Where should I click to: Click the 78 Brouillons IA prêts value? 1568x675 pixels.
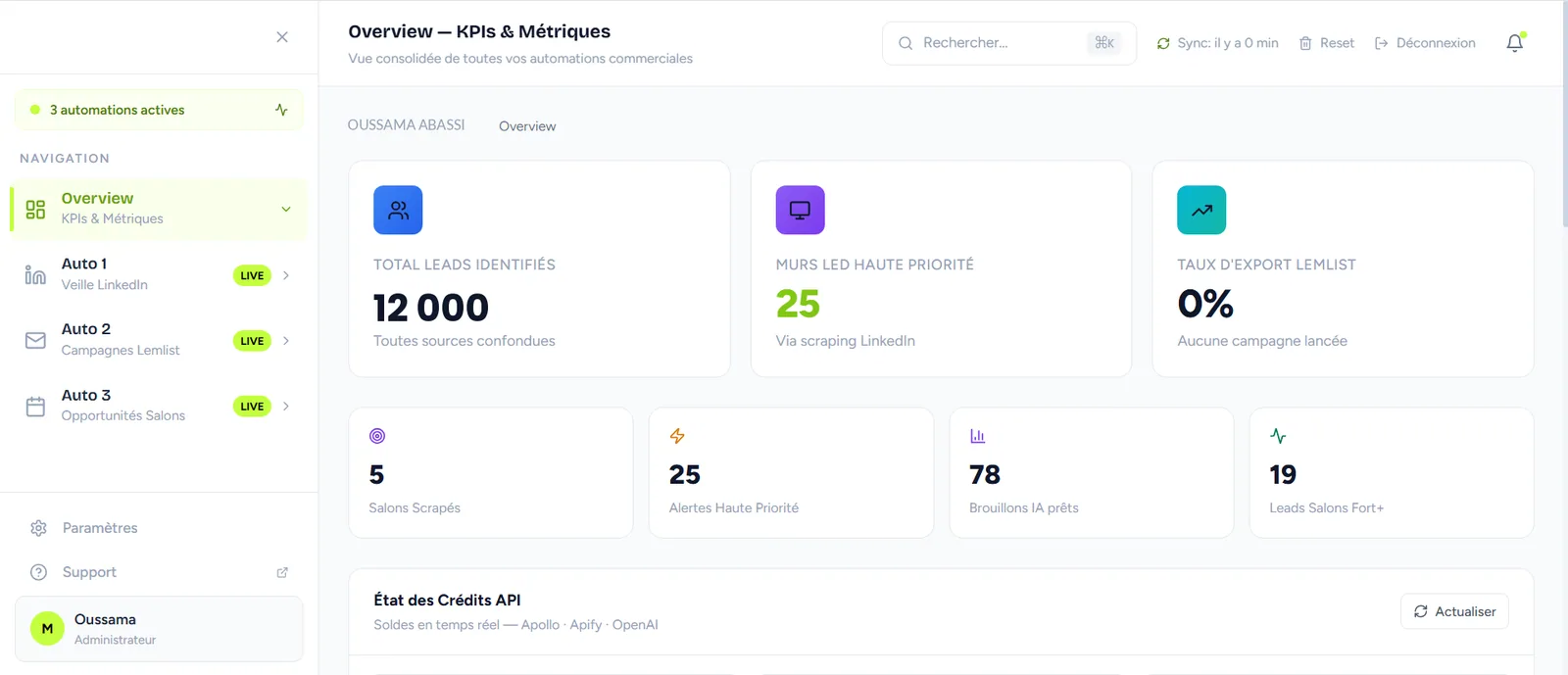coord(985,474)
